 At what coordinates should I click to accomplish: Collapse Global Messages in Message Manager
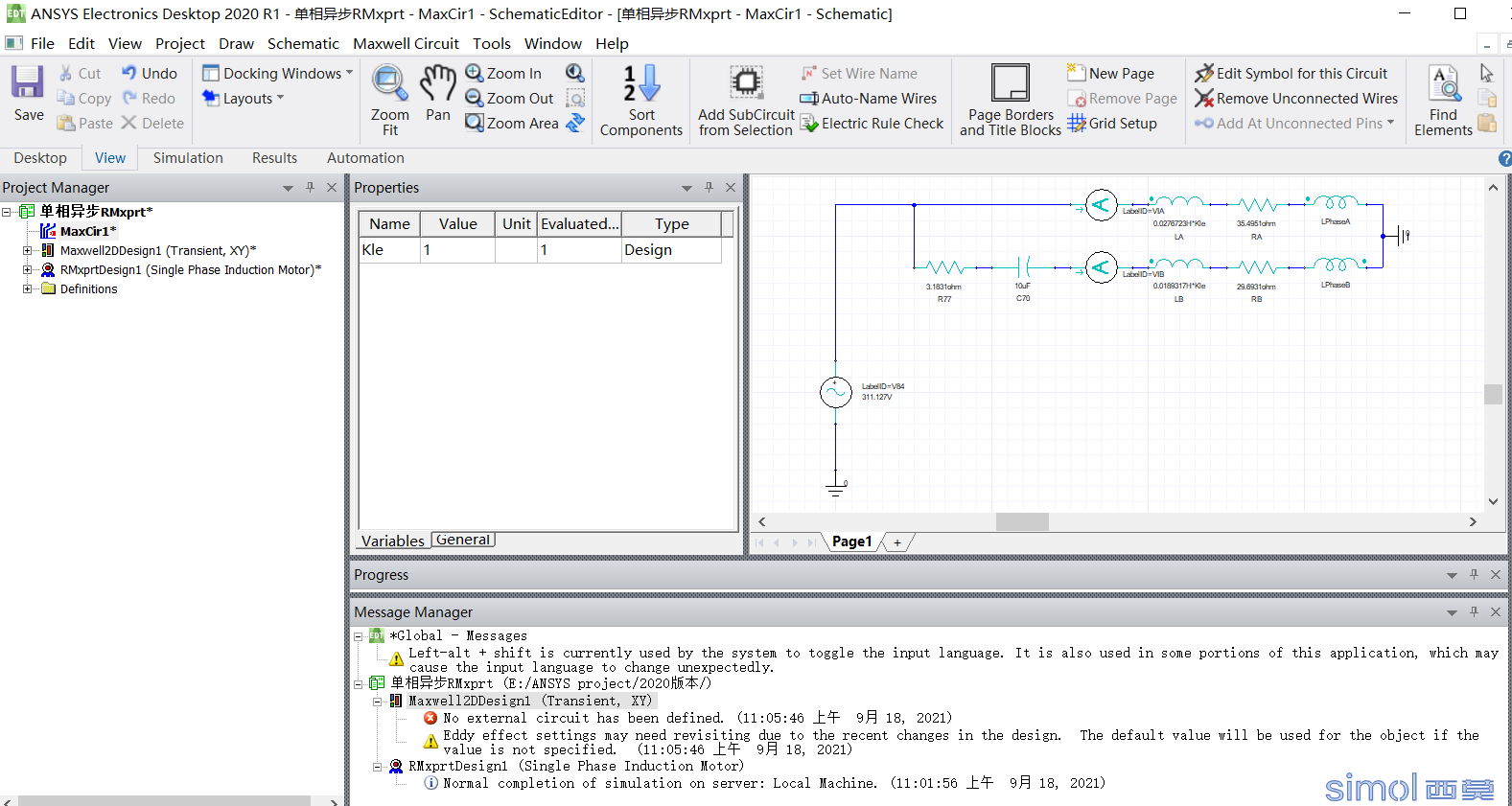pyautogui.click(x=359, y=636)
